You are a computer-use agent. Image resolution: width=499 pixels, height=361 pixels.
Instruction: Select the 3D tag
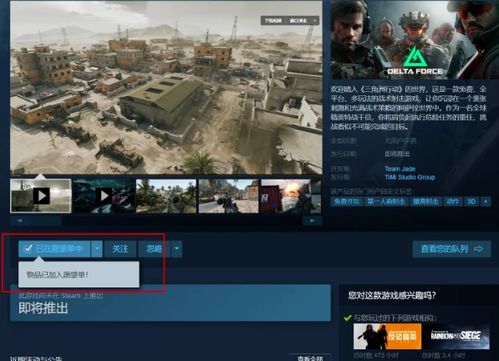[x=471, y=201]
